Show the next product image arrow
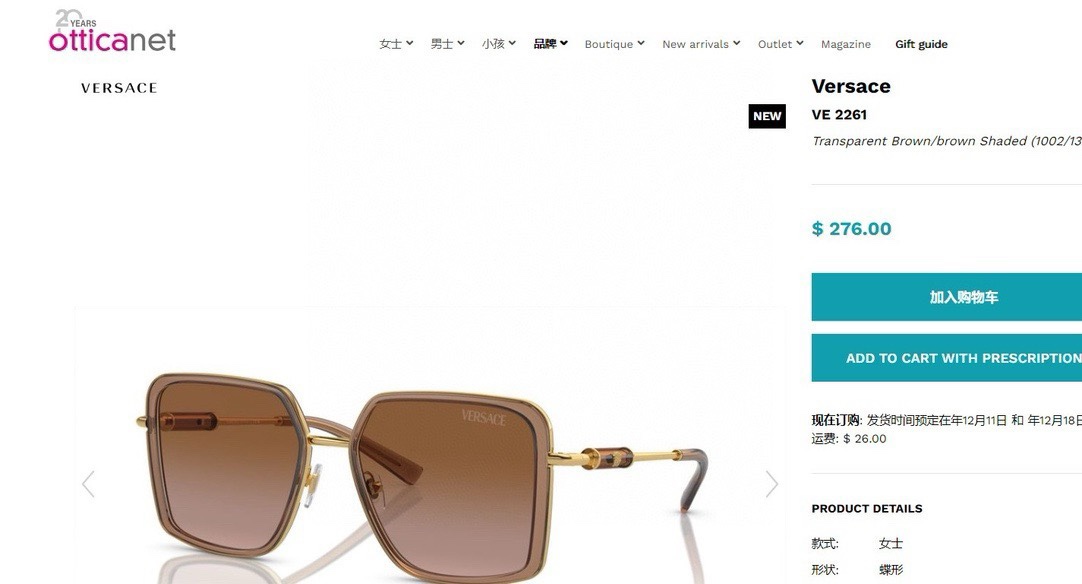The width and height of the screenshot is (1082, 584). pyautogui.click(x=771, y=484)
